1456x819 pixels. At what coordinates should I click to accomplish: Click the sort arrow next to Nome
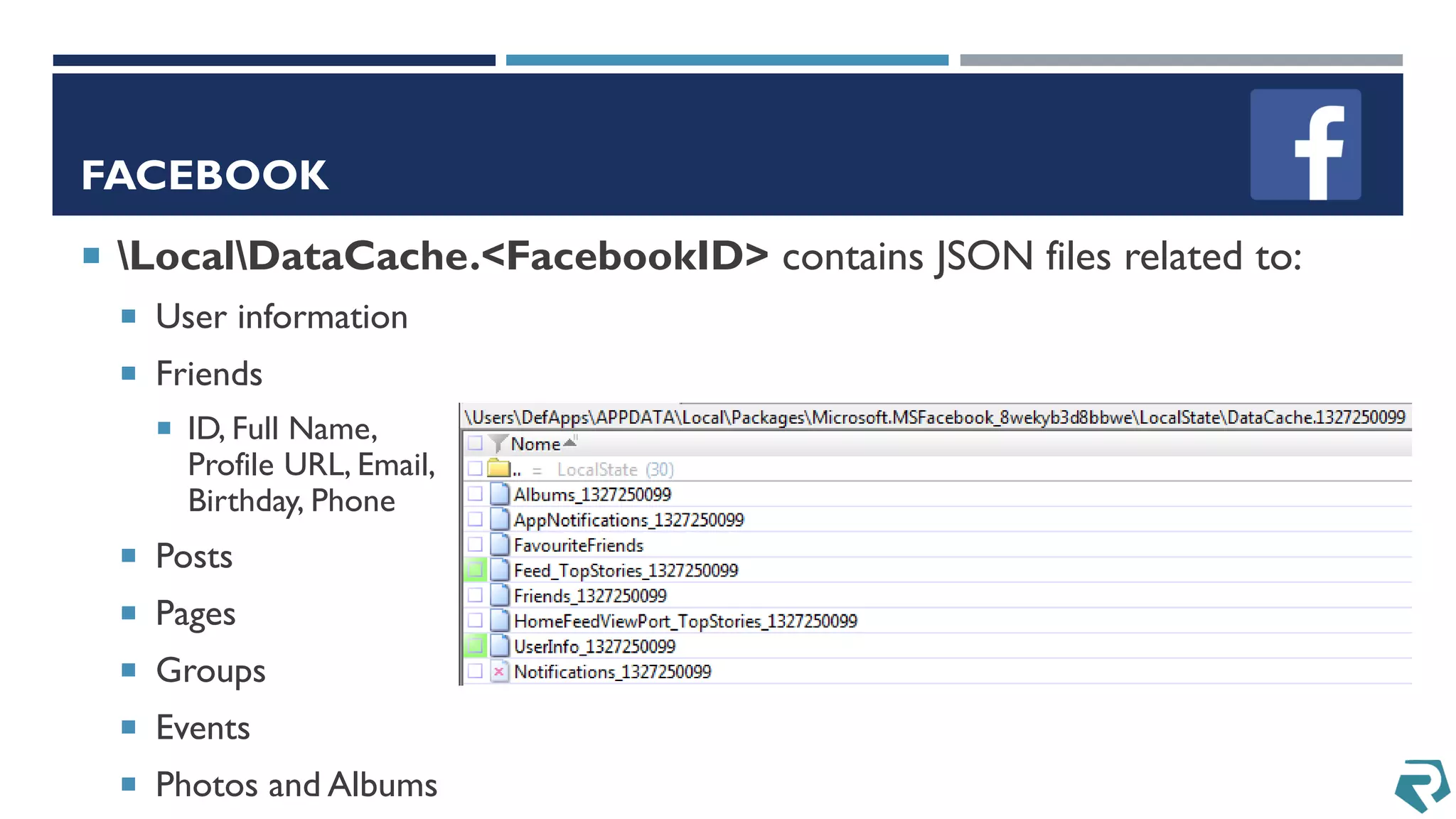(x=569, y=443)
